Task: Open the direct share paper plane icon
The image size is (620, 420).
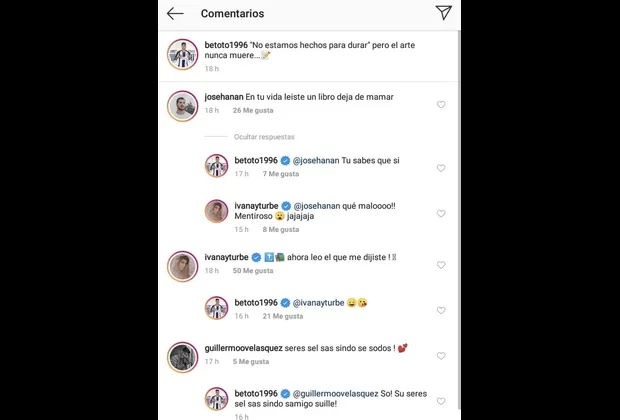Action: (443, 13)
